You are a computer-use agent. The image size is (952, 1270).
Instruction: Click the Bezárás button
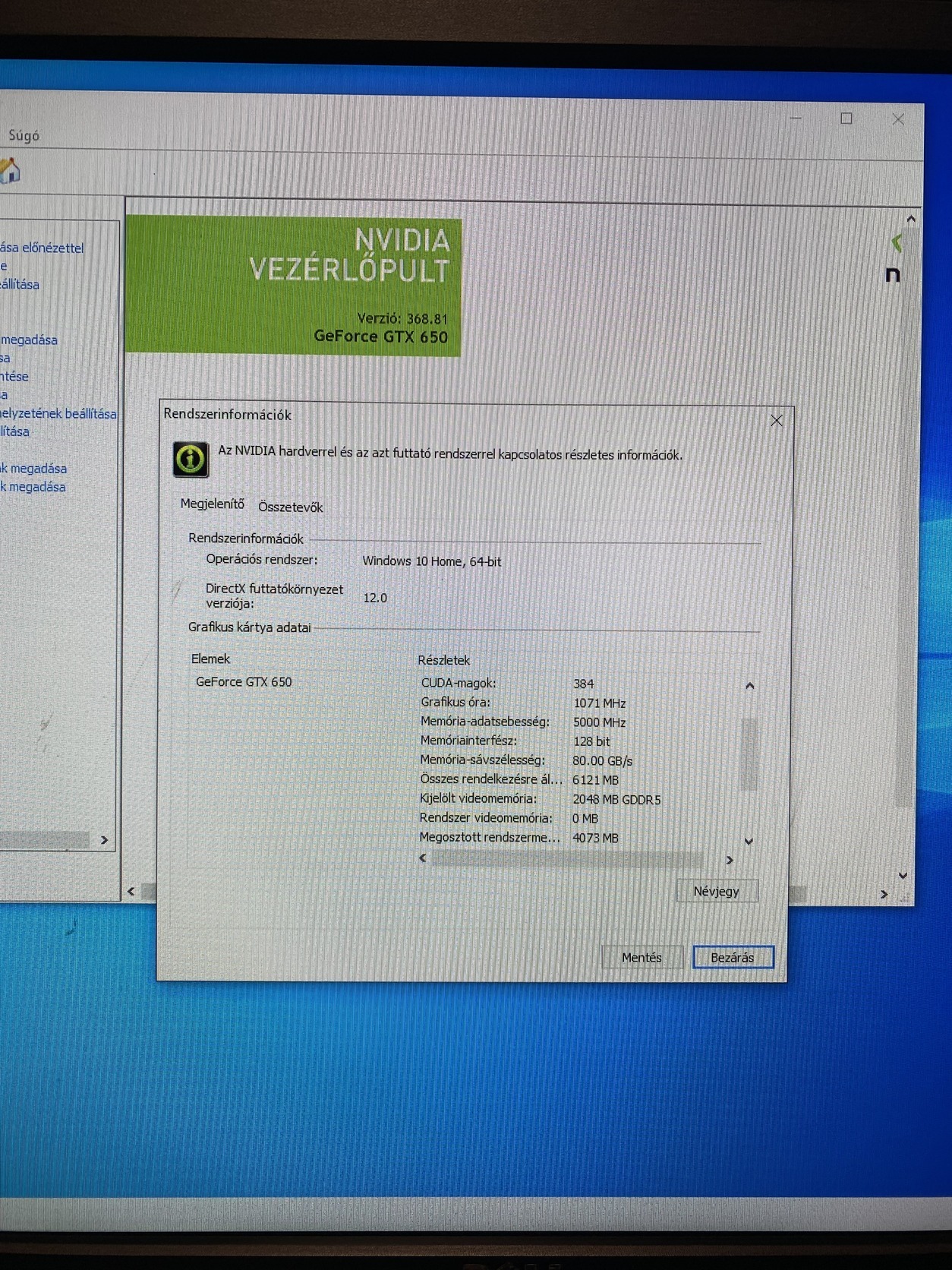733,957
